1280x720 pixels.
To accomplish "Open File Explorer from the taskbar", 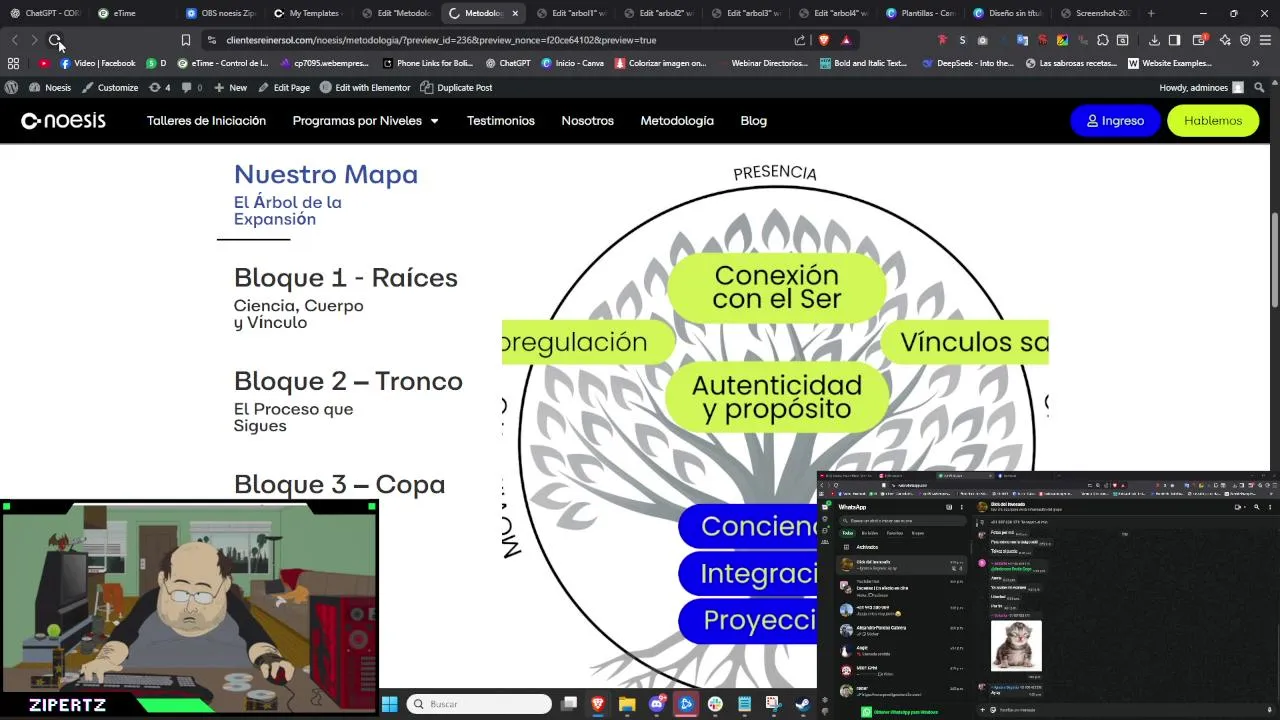I will pos(627,704).
